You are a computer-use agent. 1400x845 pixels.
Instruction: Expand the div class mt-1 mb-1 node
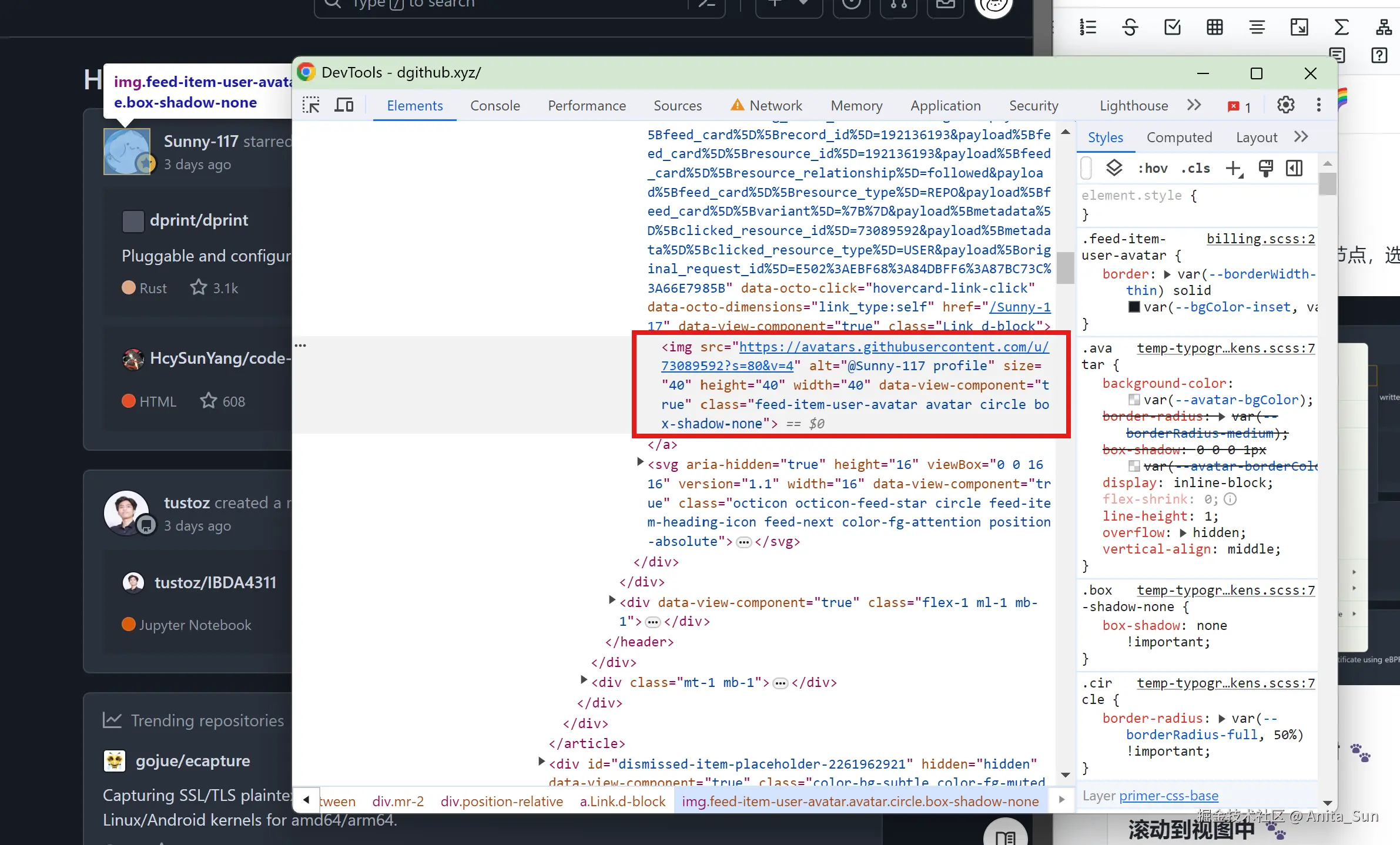[x=584, y=680]
